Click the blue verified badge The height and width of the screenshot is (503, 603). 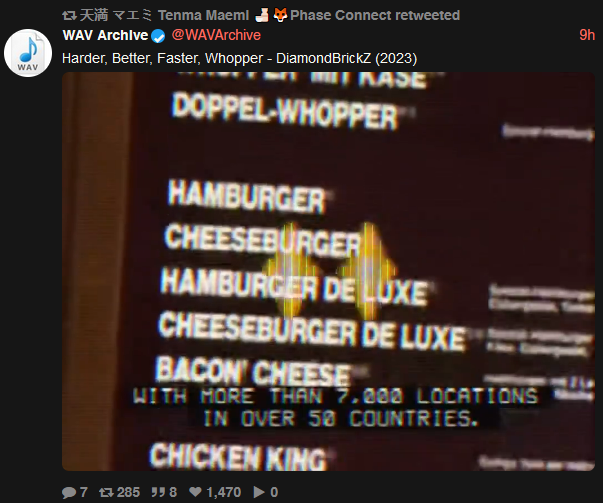coord(158,36)
